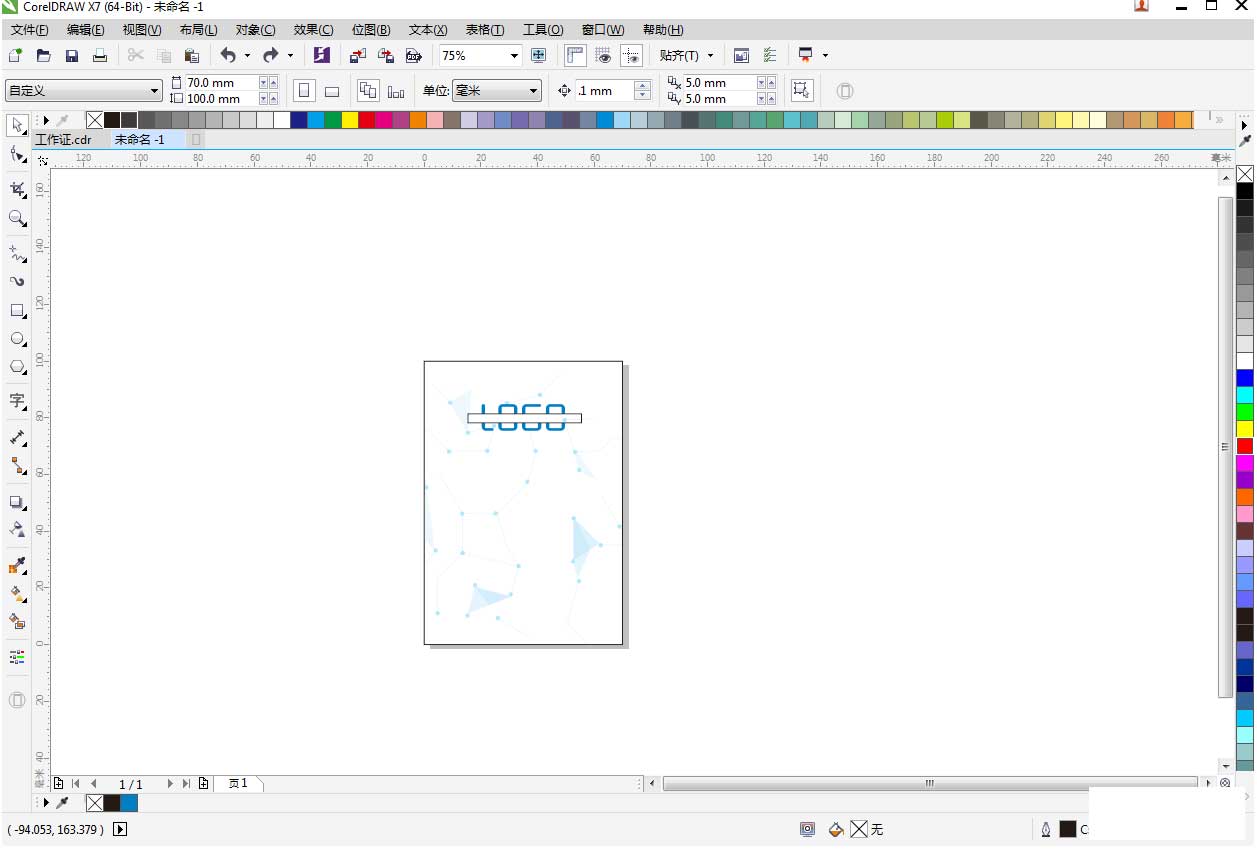Click the Open file icon
The width and height of the screenshot is (1257, 849).
[x=43, y=56]
